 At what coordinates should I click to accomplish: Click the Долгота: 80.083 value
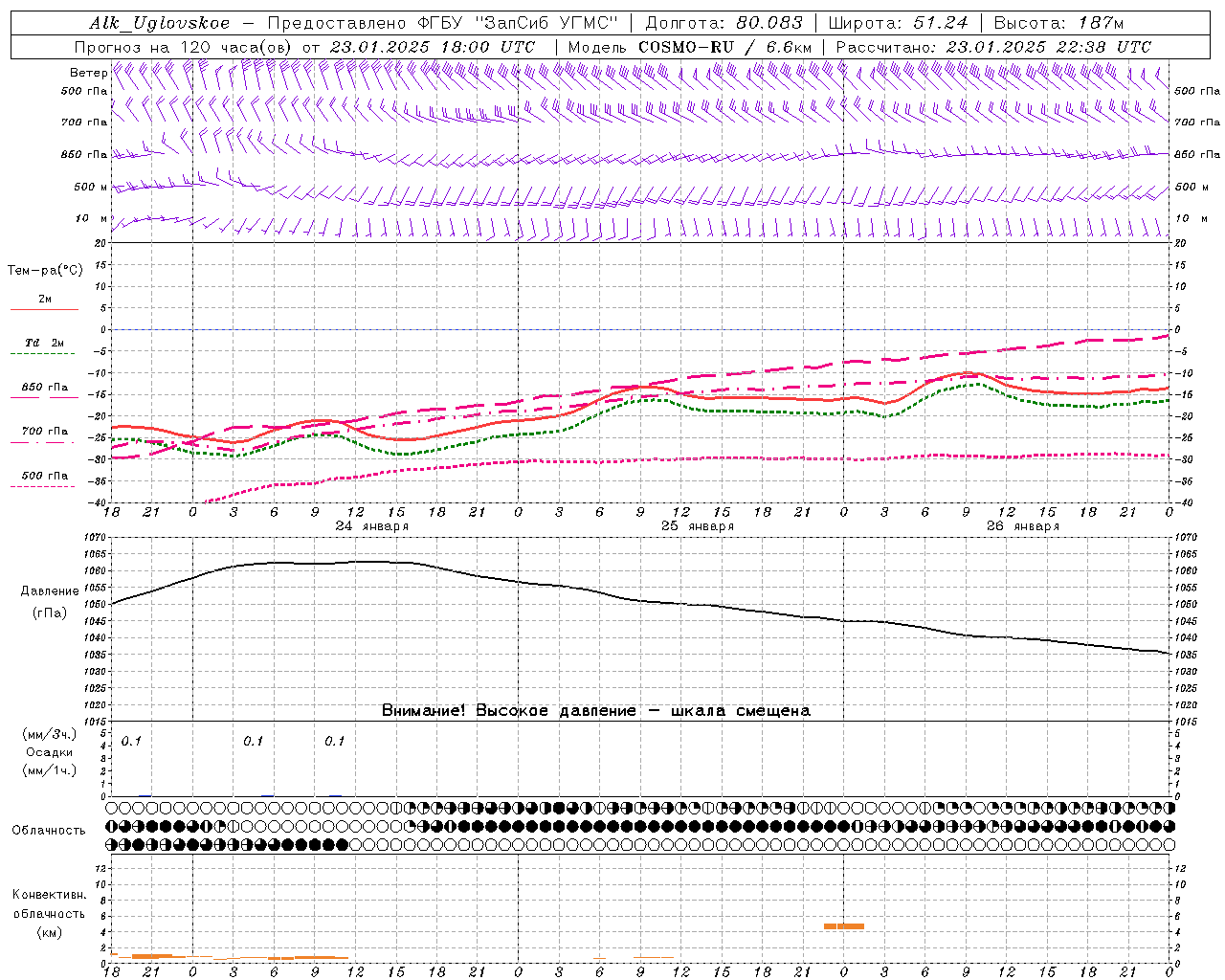pyautogui.click(x=724, y=23)
